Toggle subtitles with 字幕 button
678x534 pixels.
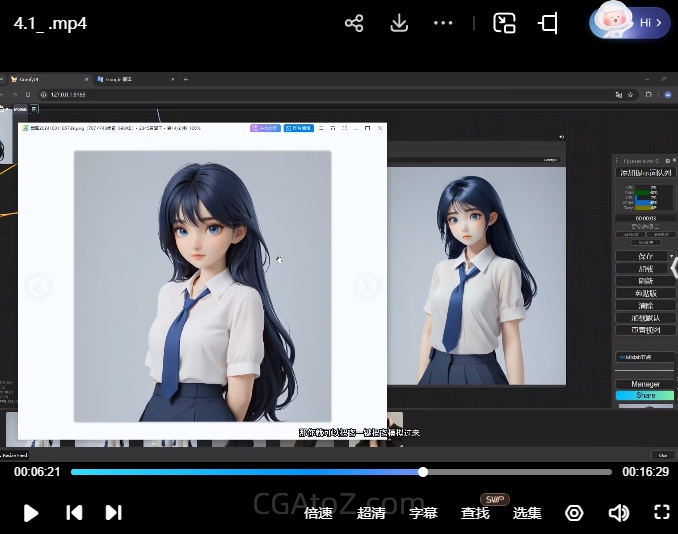423,513
